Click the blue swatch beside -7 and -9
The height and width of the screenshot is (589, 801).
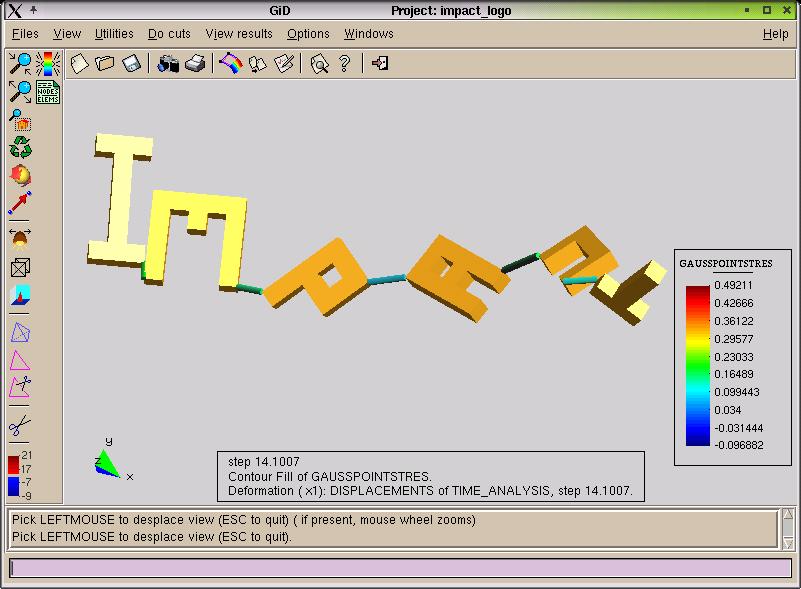13,486
